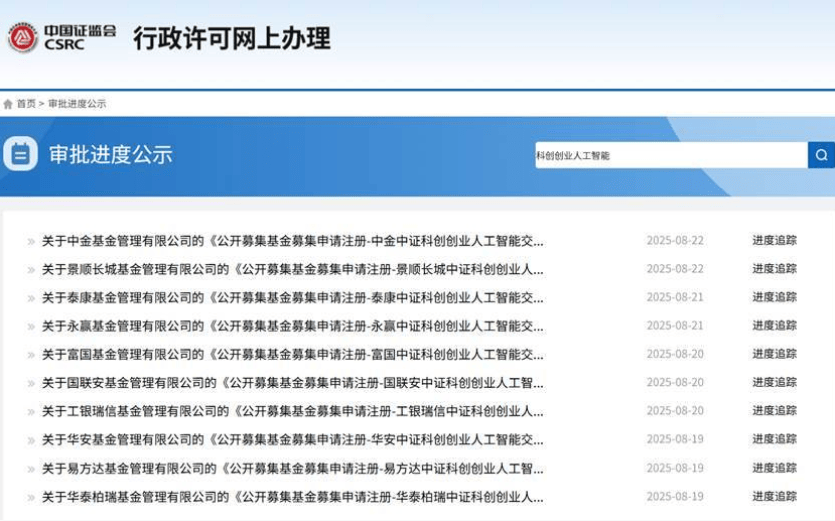Click the arrow bullet before 华泰柏瑞 row
This screenshot has width=835, height=521.
pos(31,498)
